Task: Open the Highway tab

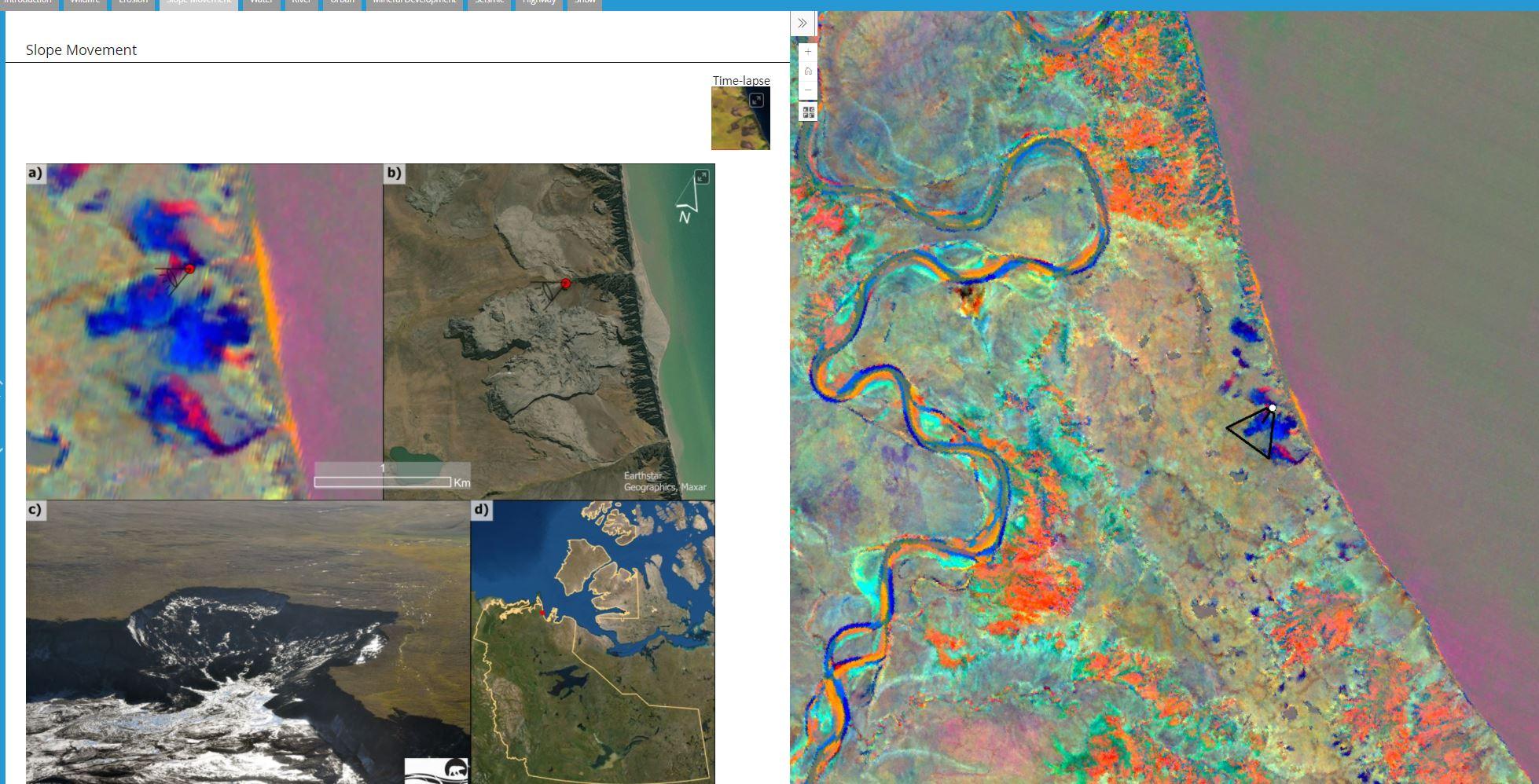Action: (x=538, y=2)
